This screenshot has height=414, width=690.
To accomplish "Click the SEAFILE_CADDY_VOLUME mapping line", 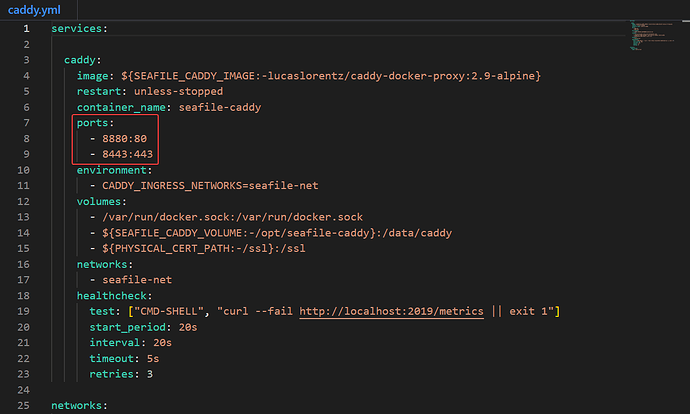I will click(277, 233).
